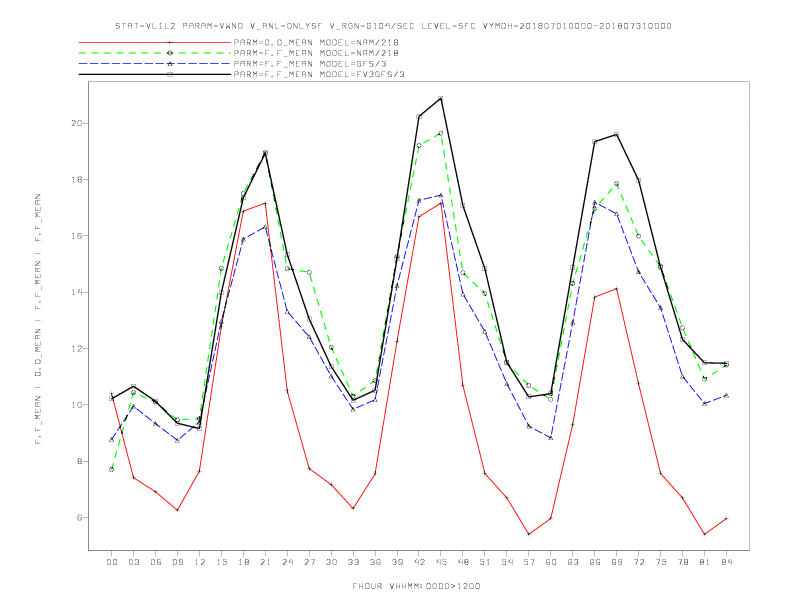Click x-axis tick label 84
The image size is (792, 612).
click(x=727, y=562)
